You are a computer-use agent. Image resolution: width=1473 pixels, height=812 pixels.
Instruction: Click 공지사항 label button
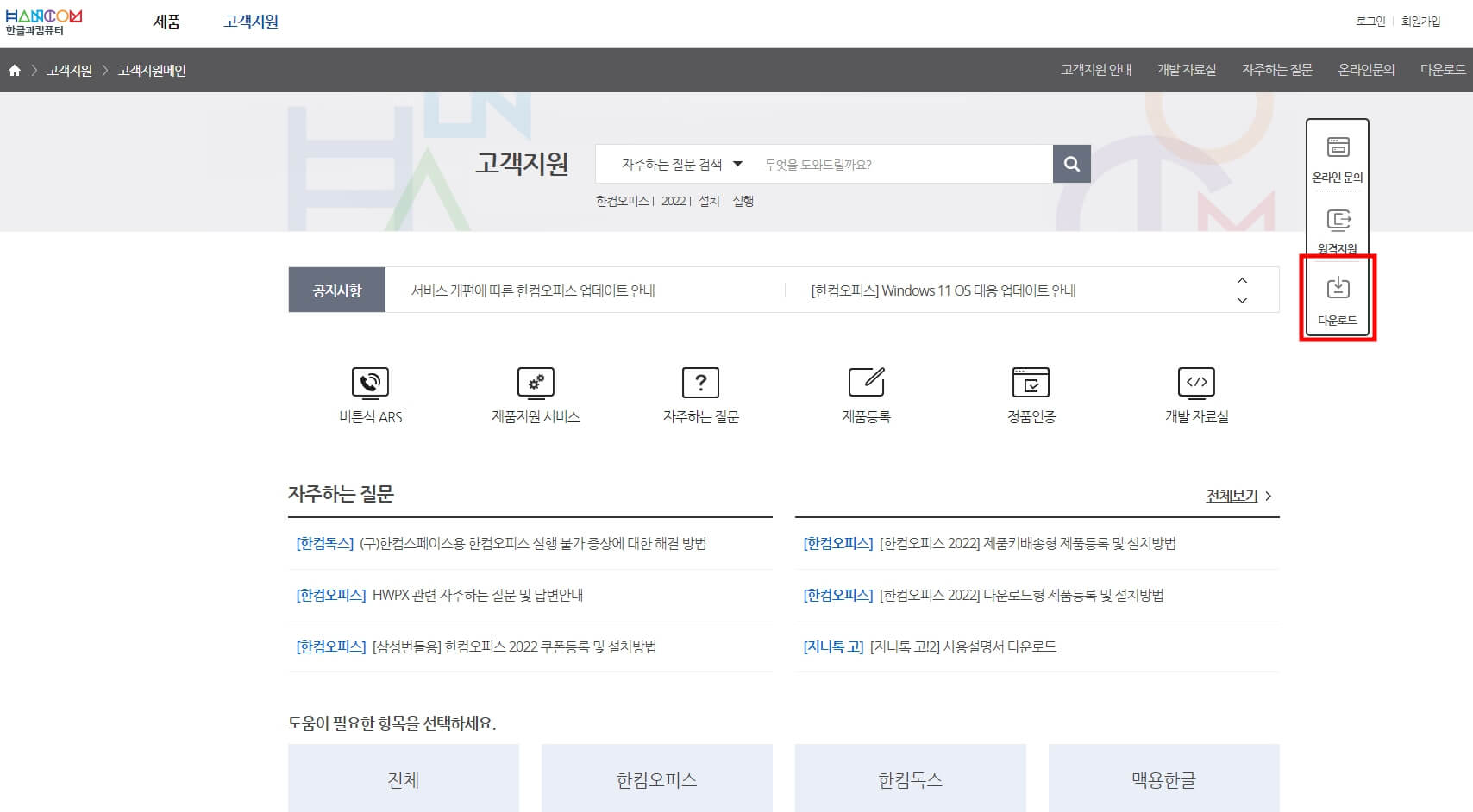pyautogui.click(x=337, y=290)
